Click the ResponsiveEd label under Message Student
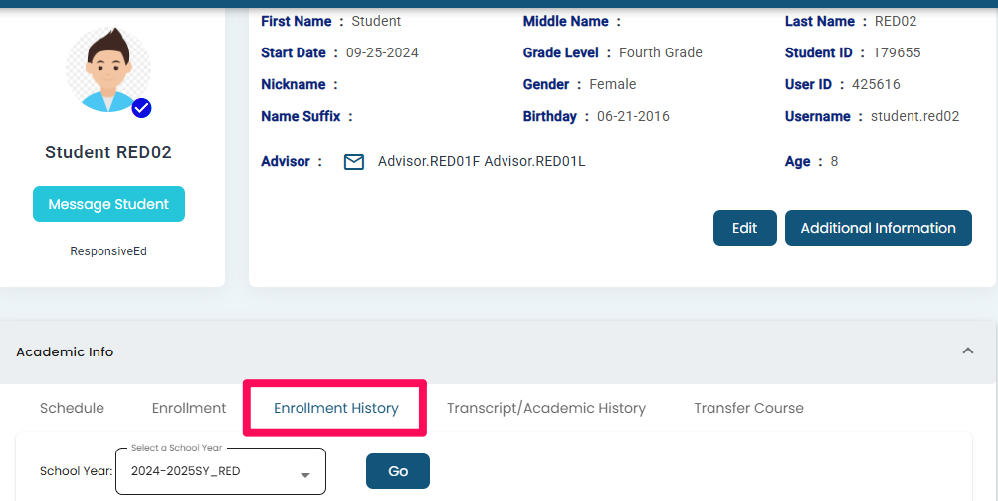The width and height of the screenshot is (998, 501). pyautogui.click(x=108, y=251)
